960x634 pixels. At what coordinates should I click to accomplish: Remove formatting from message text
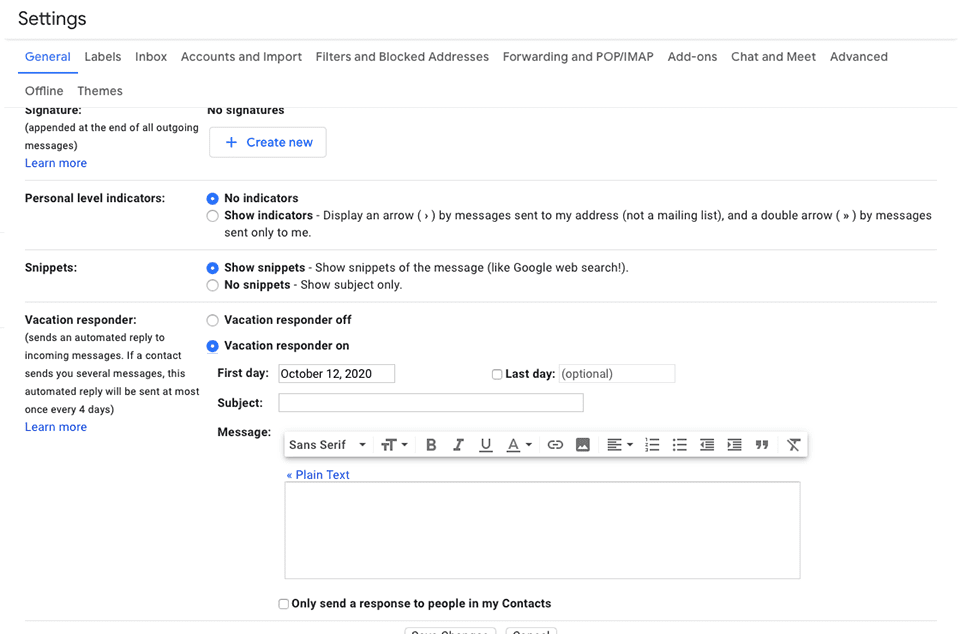pyautogui.click(x=794, y=445)
